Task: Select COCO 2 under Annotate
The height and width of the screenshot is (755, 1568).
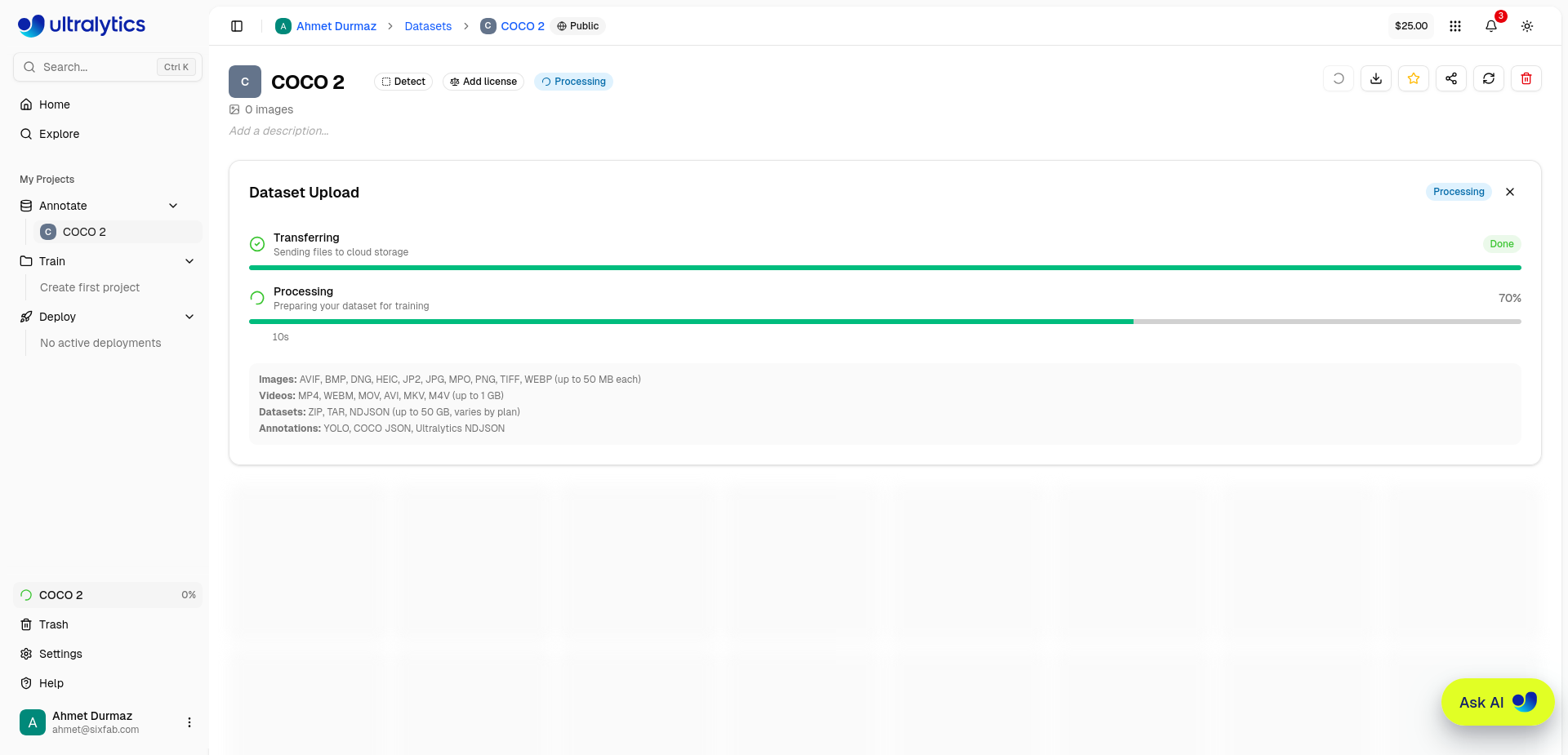Action: click(x=118, y=232)
